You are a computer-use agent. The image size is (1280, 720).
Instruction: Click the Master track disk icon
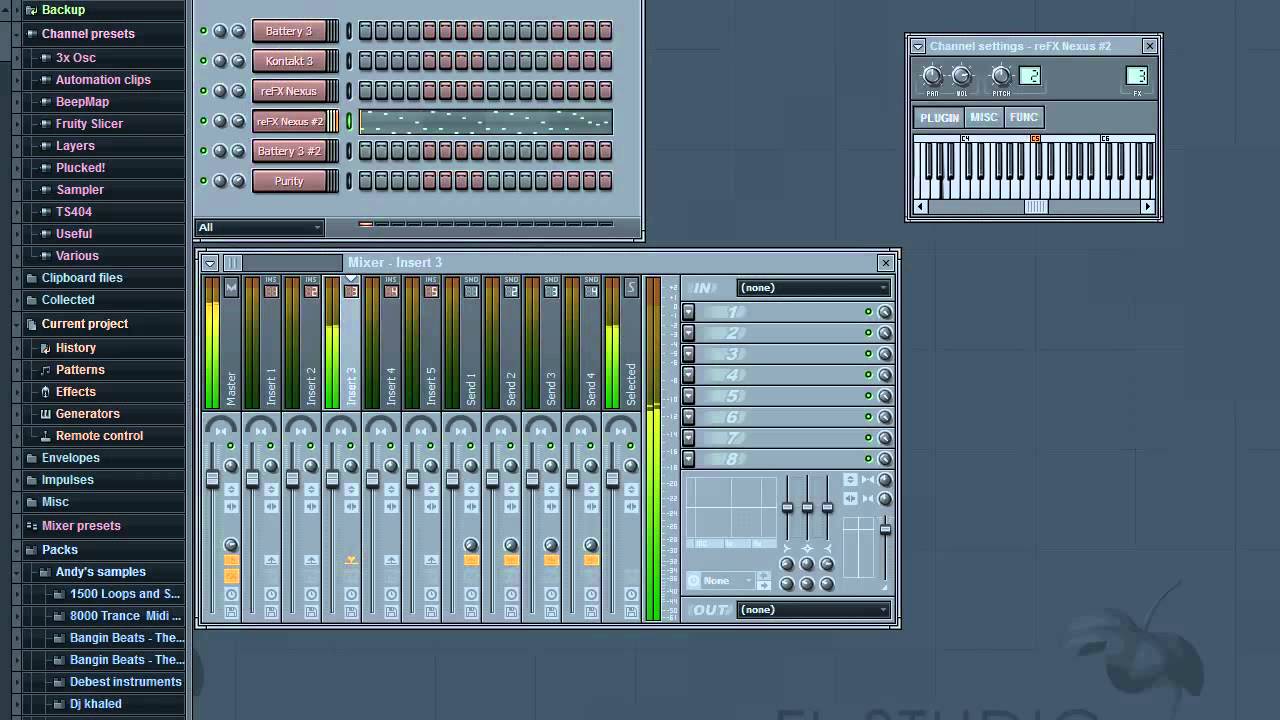[x=231, y=611]
